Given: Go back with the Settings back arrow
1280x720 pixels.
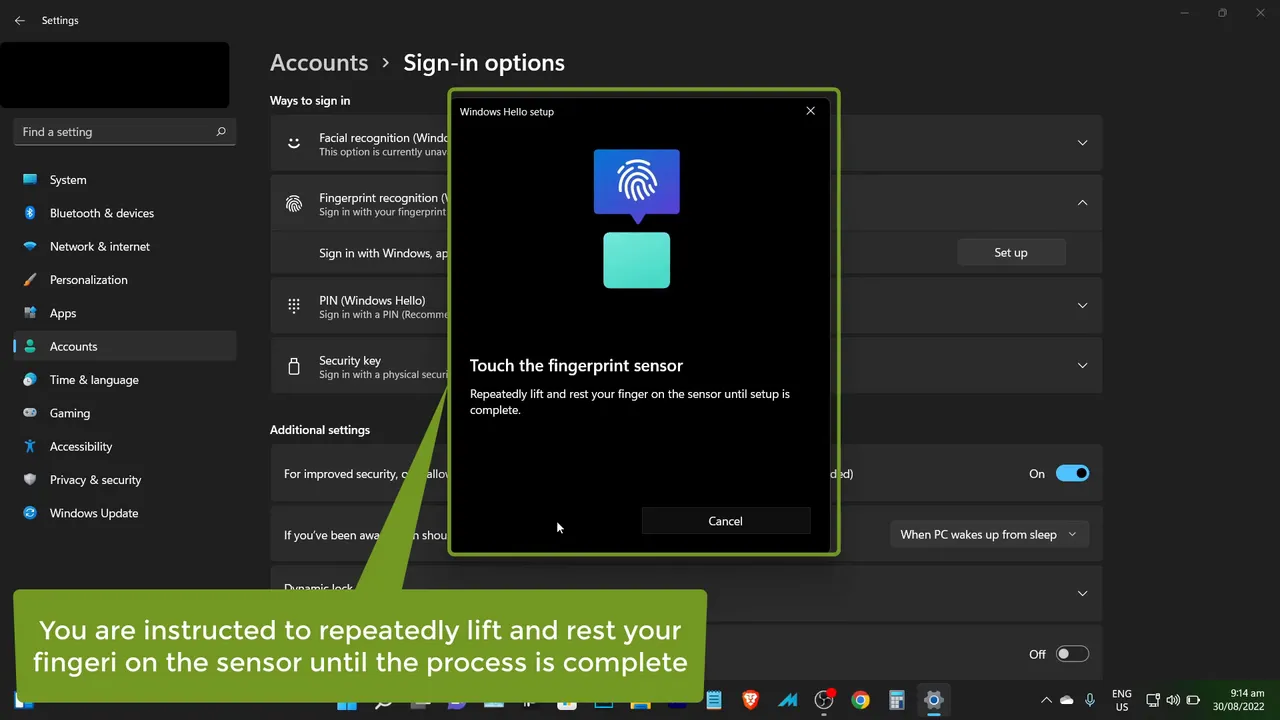Looking at the screenshot, I should tap(19, 20).
